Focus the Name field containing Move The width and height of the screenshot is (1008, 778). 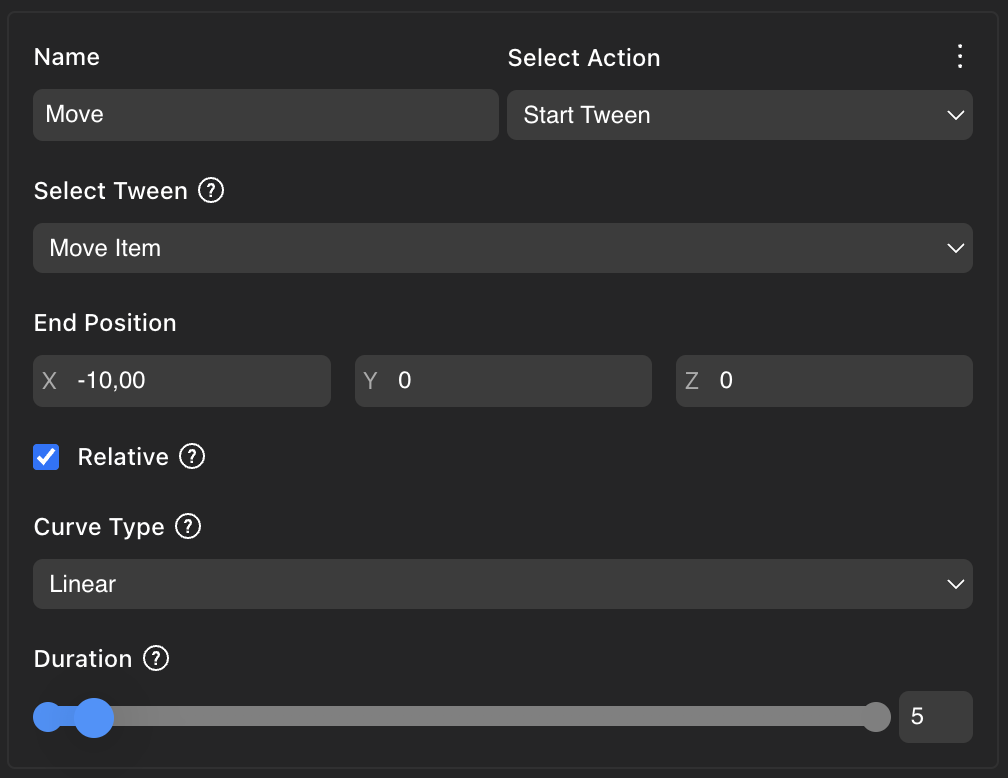point(265,114)
